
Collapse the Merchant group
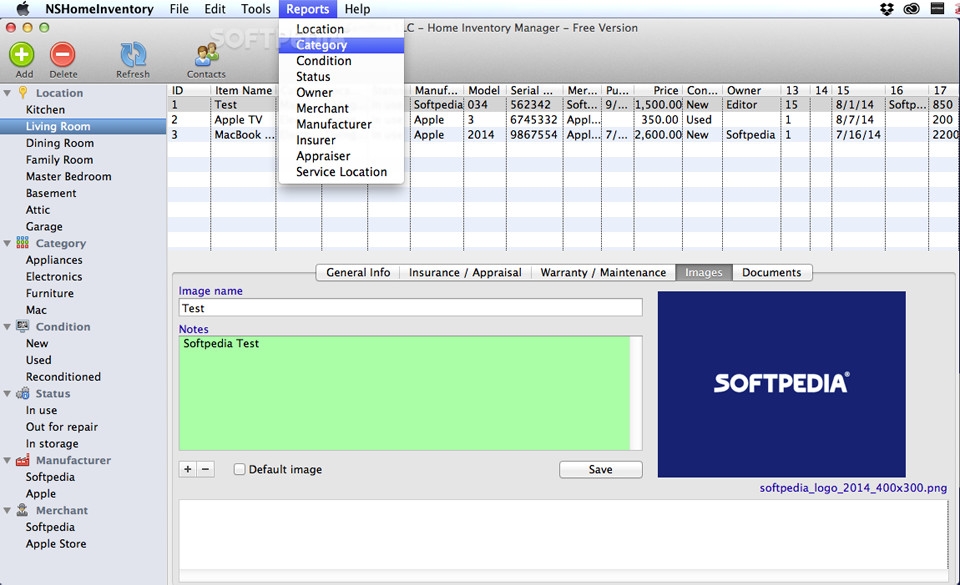coord(7,511)
